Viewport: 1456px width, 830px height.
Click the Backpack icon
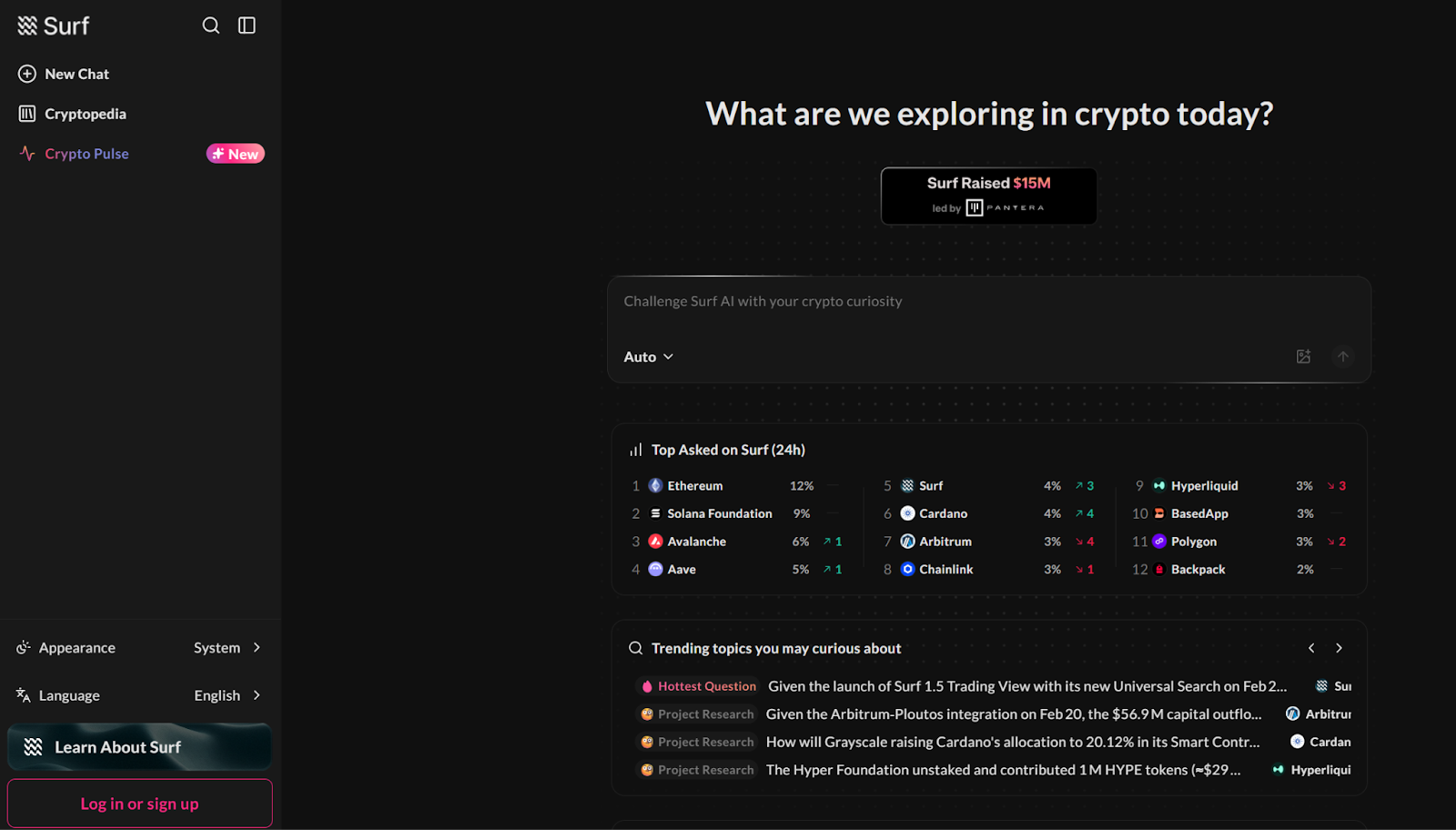(1159, 570)
